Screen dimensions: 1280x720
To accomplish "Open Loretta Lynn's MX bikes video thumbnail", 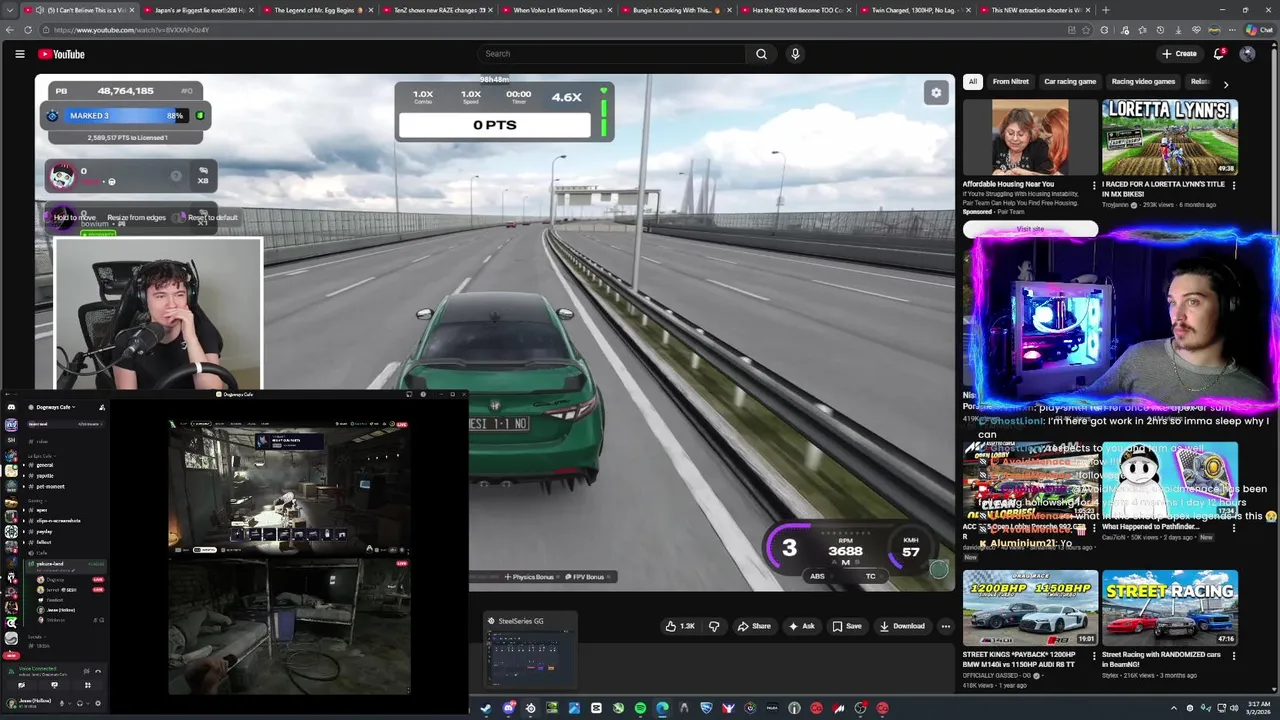I will click(1170, 137).
